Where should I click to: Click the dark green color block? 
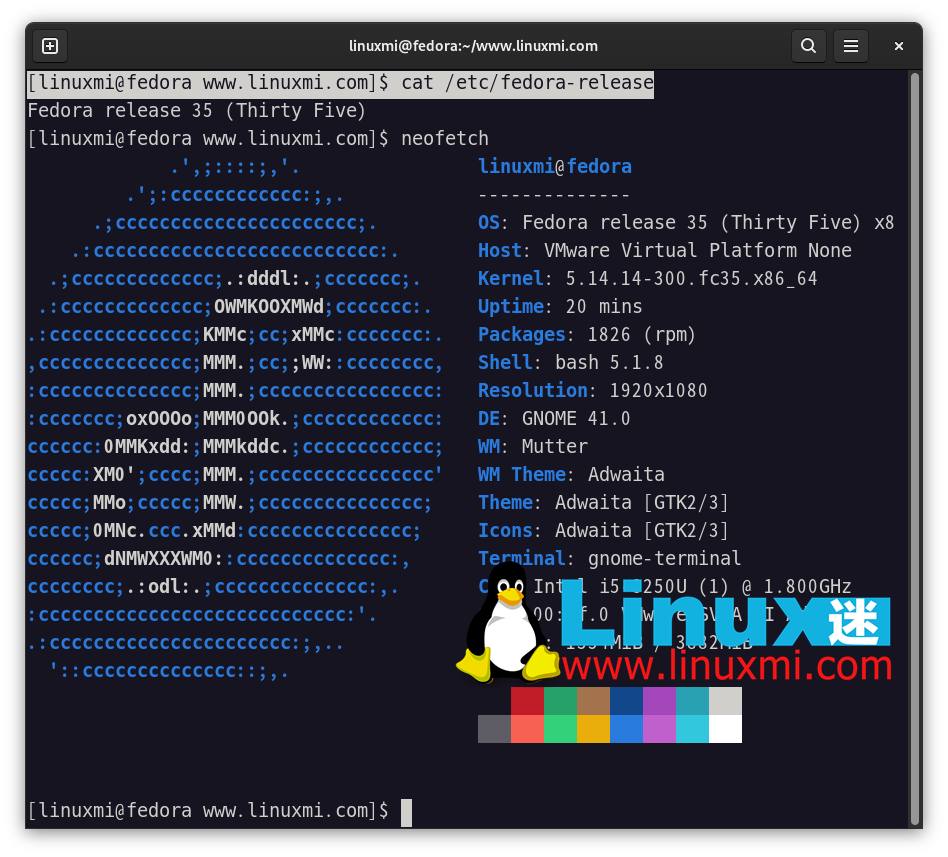(560, 701)
